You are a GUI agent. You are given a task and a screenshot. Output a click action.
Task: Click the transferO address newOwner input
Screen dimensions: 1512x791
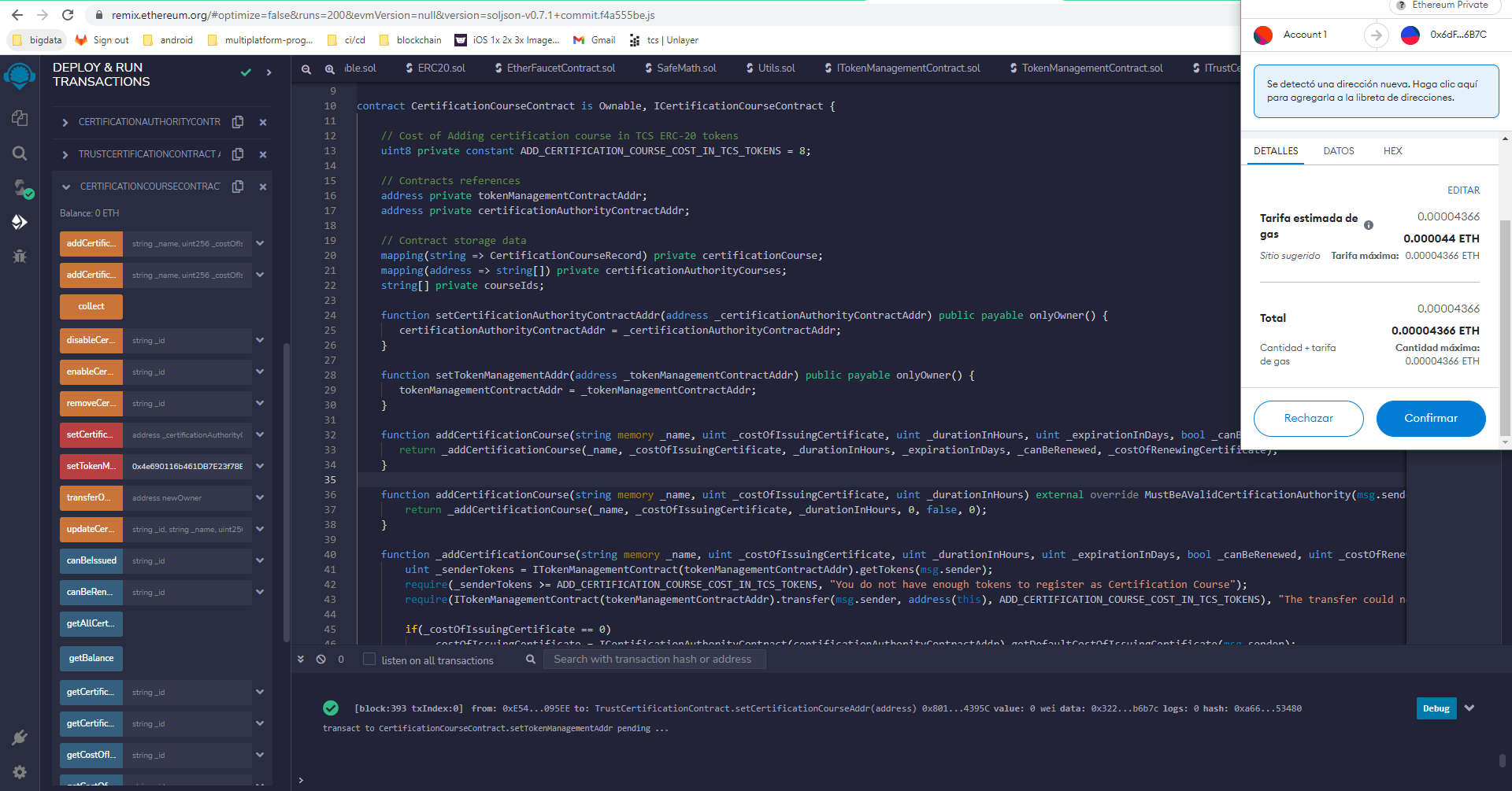pyautogui.click(x=189, y=497)
